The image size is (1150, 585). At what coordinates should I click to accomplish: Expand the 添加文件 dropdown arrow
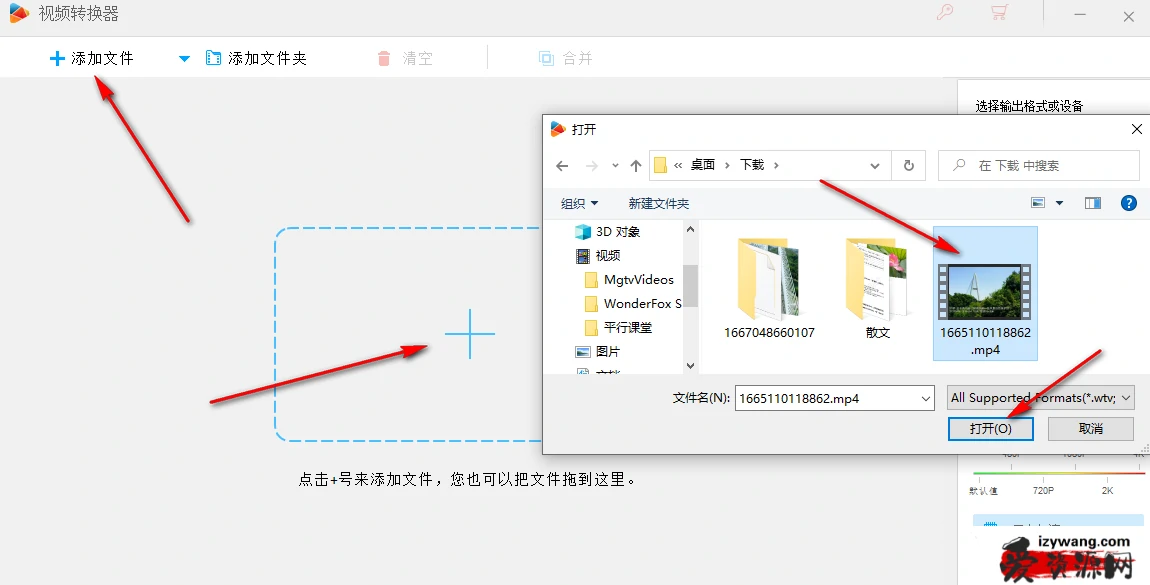[x=184, y=59]
